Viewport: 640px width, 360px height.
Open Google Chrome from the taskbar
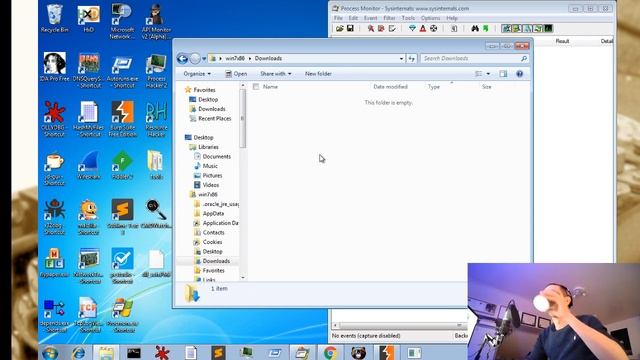coord(330,352)
